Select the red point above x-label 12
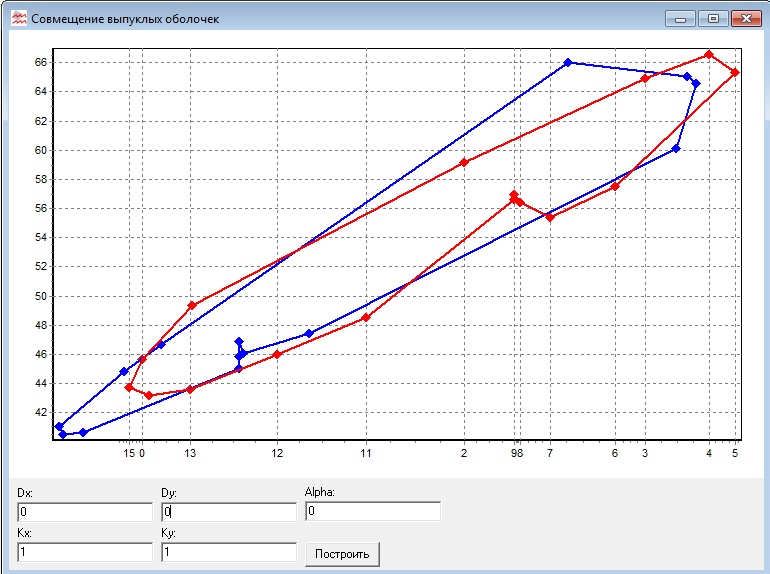Viewport: 770px width, 574px height. (x=277, y=354)
